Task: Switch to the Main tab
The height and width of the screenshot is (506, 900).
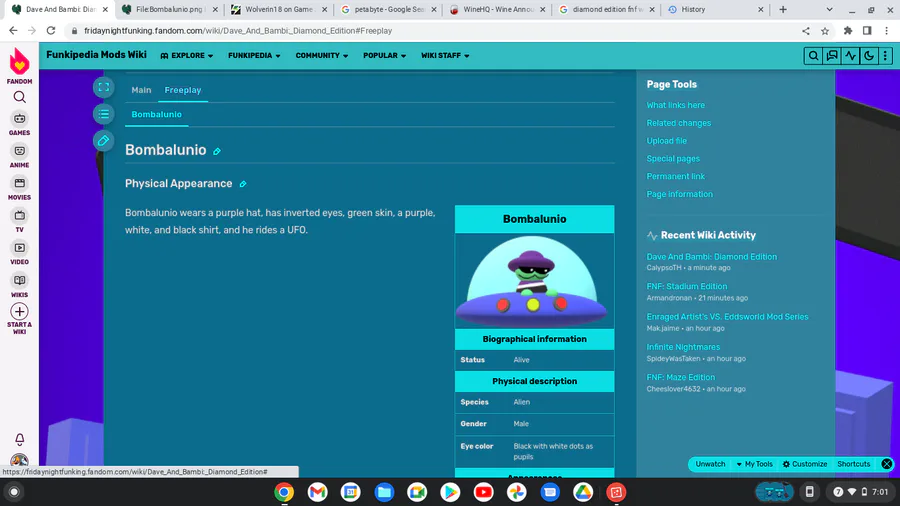Action: tap(141, 90)
